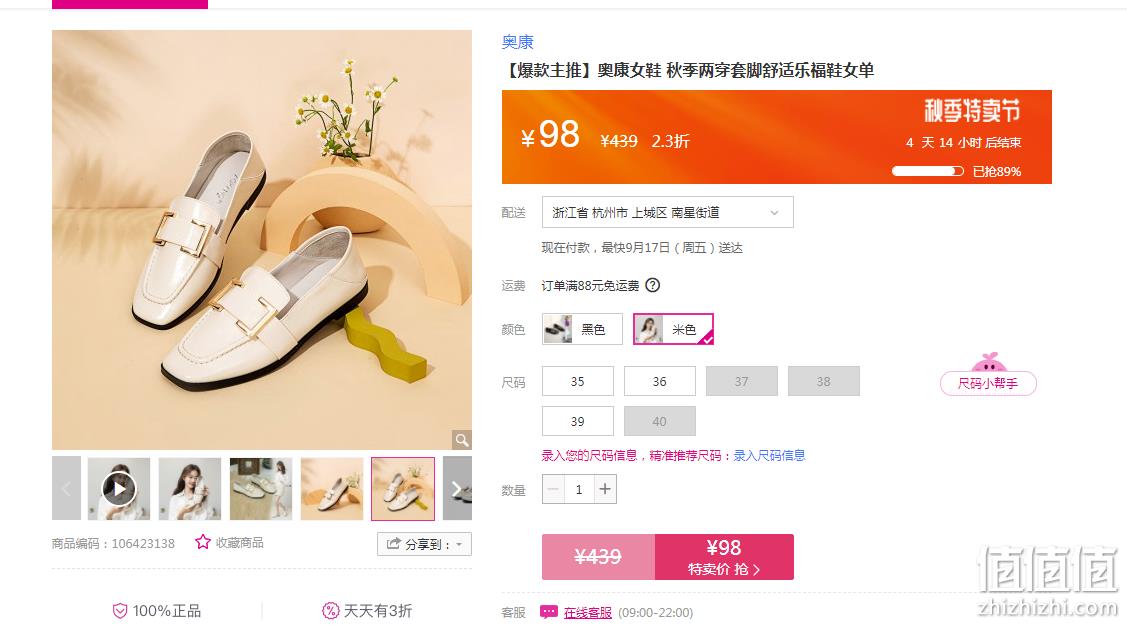The height and width of the screenshot is (625, 1127).
Task: Click the online customer service chat icon
Action: coord(549,612)
